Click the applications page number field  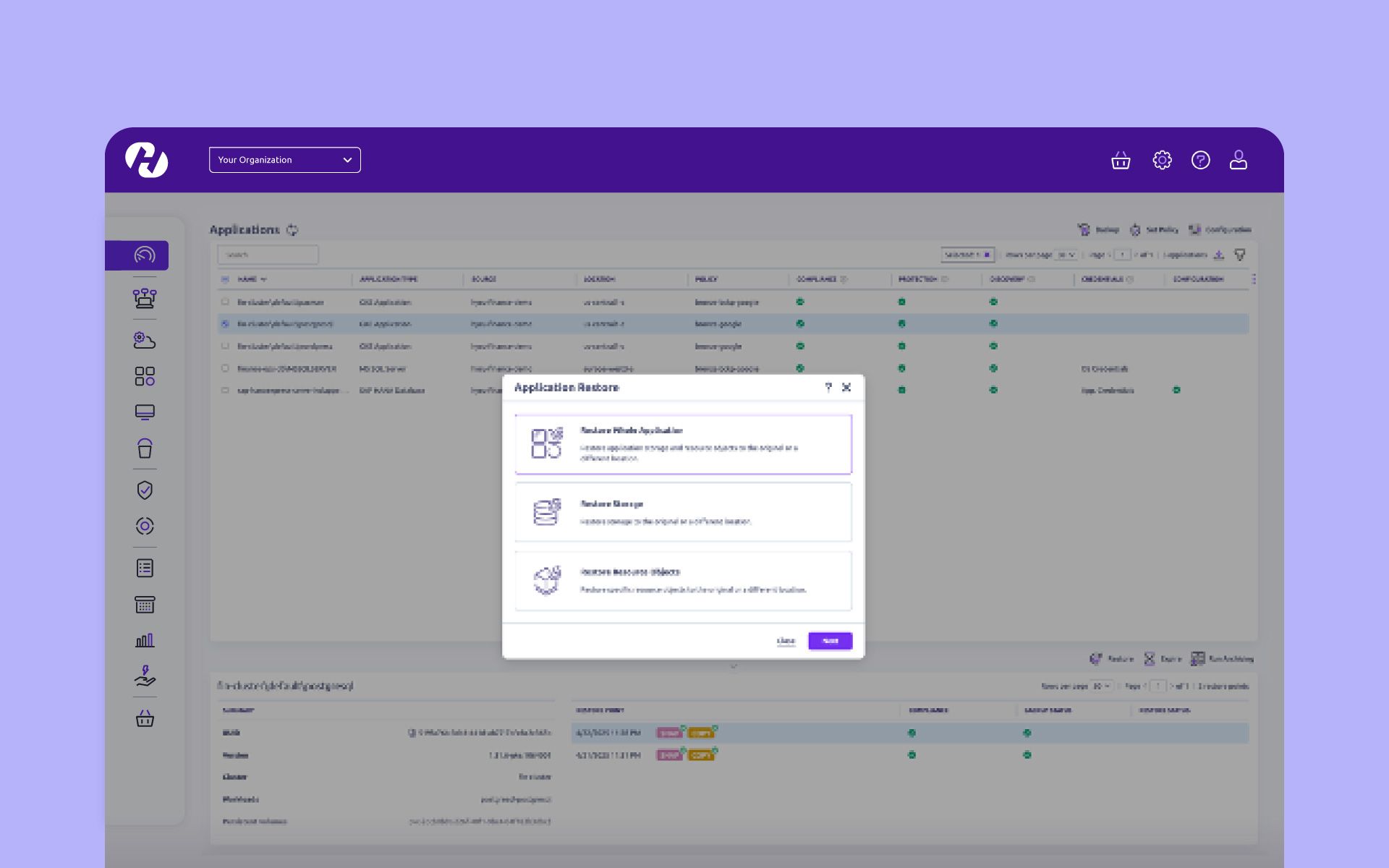coord(1122,255)
